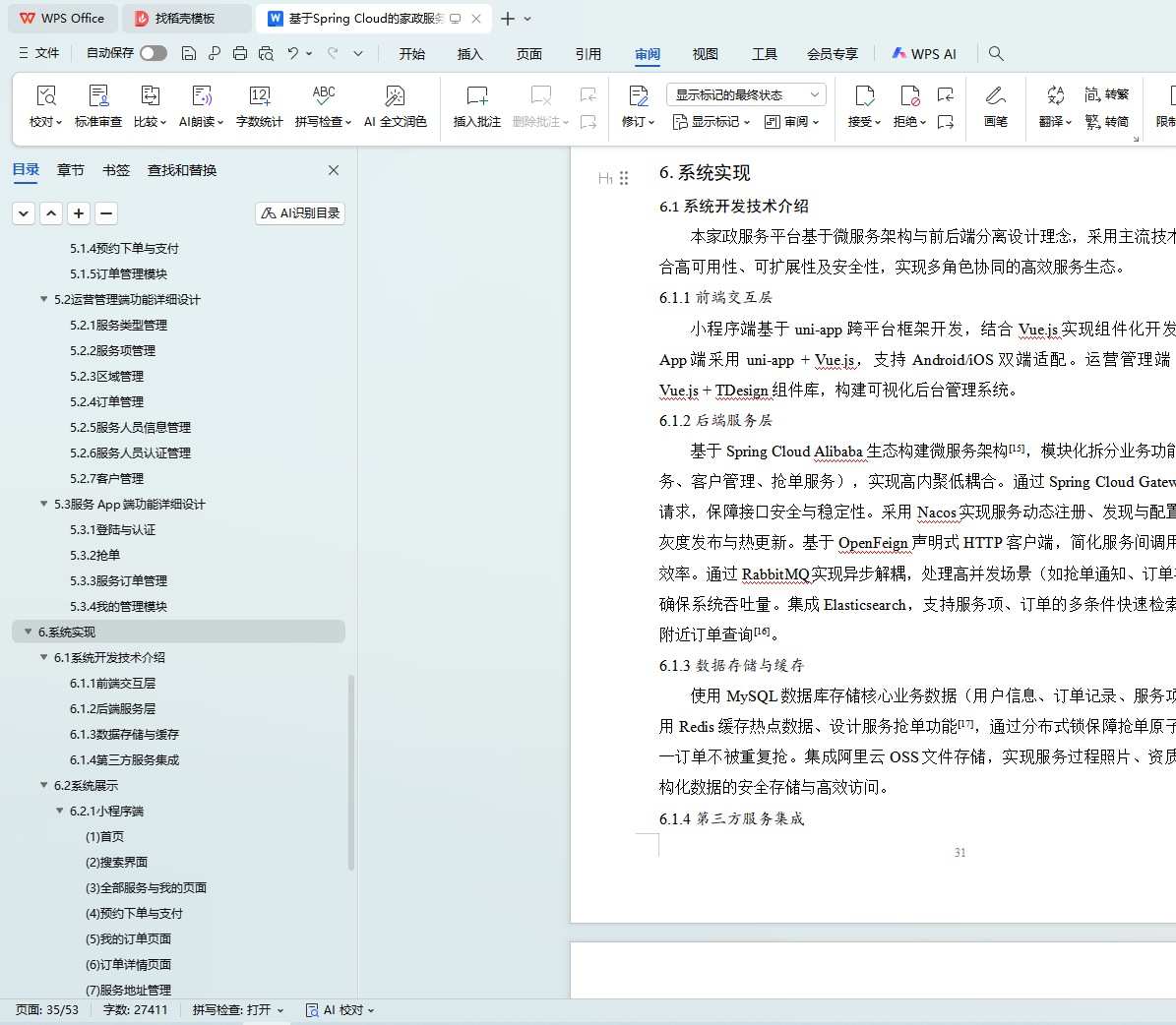Open the spell check status (拼写检查: 打开) toggle
This screenshot has height=1025, width=1176.
(x=237, y=1010)
